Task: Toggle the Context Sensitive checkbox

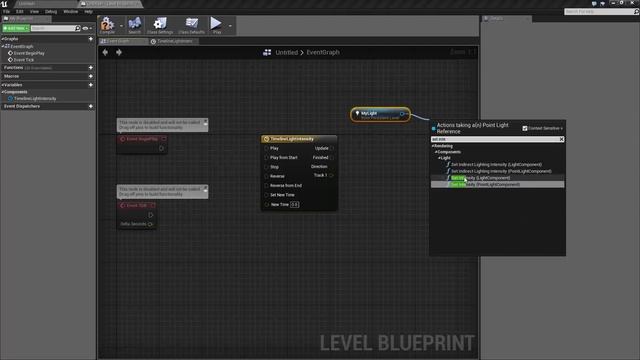Action: coord(525,128)
